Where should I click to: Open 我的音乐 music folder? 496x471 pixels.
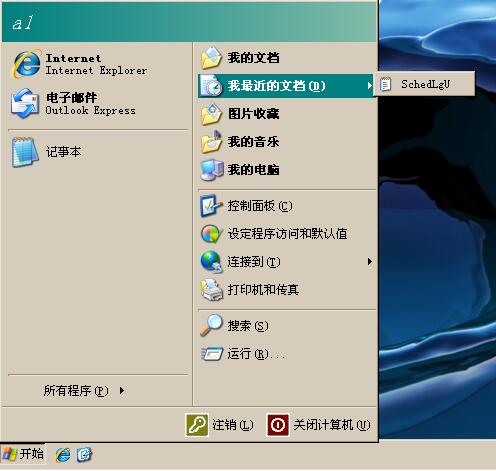pyautogui.click(x=287, y=142)
